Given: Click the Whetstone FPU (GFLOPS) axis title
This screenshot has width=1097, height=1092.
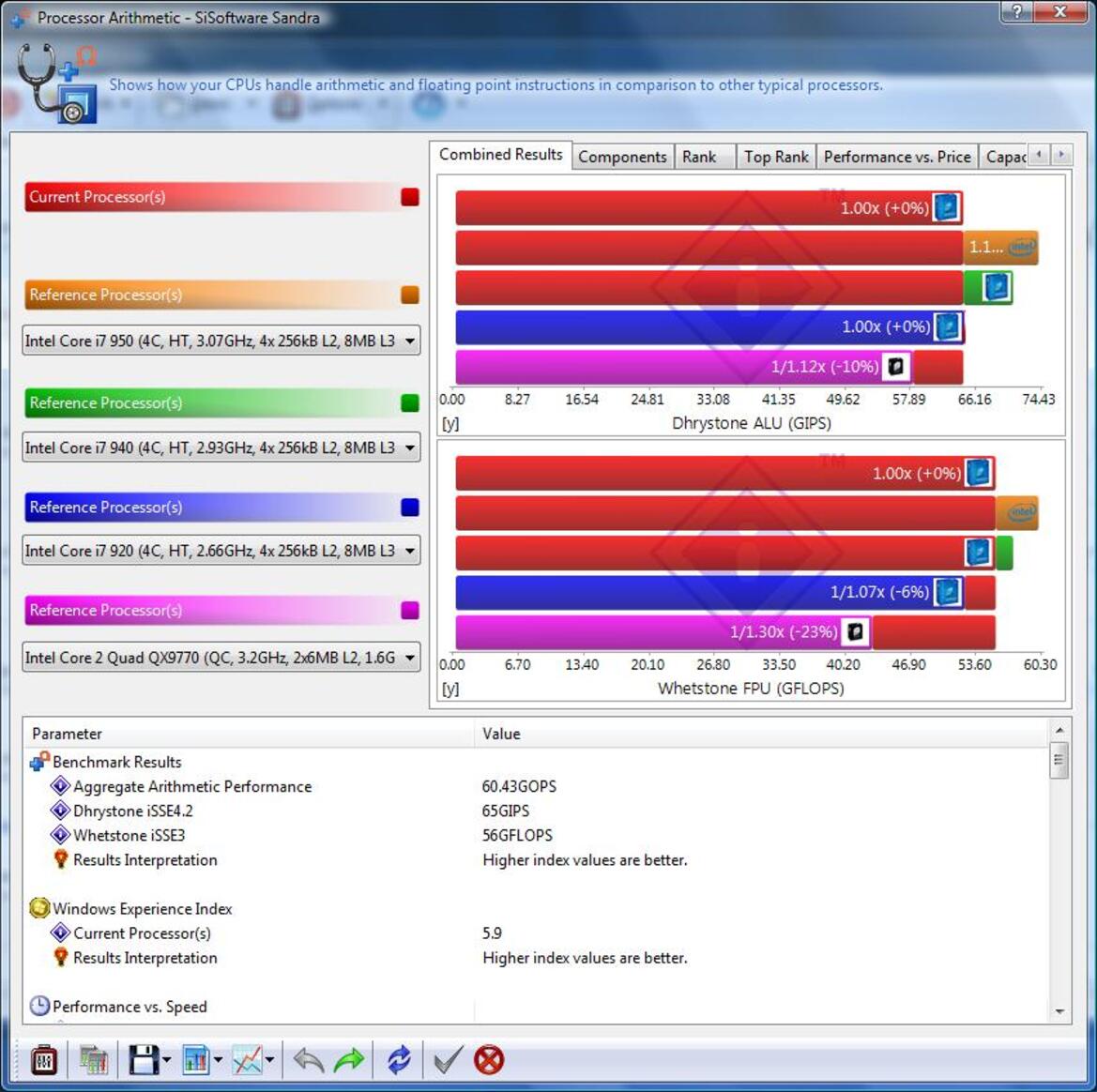Looking at the screenshot, I should 751,689.
